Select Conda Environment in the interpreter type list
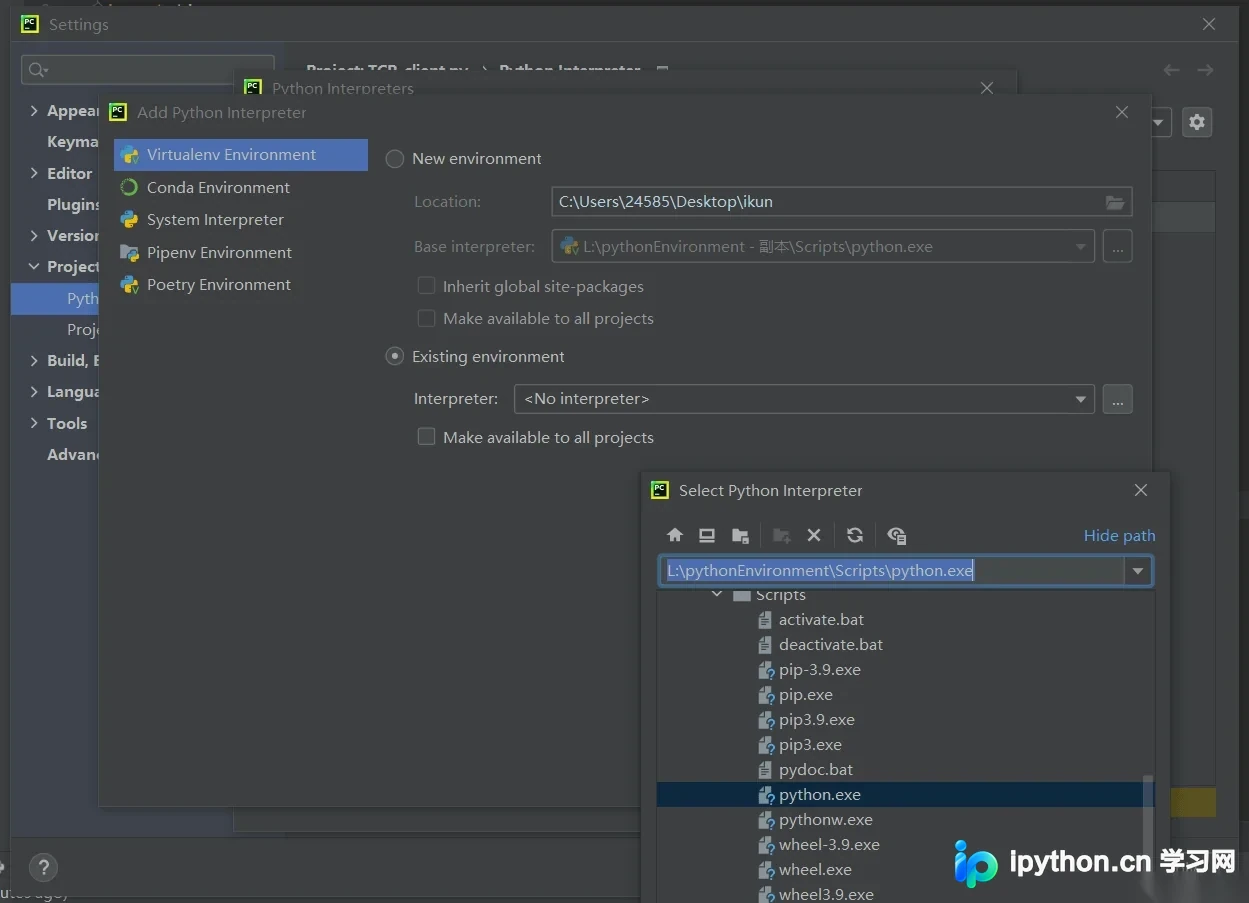Image resolution: width=1249 pixels, height=903 pixels. pos(240,187)
